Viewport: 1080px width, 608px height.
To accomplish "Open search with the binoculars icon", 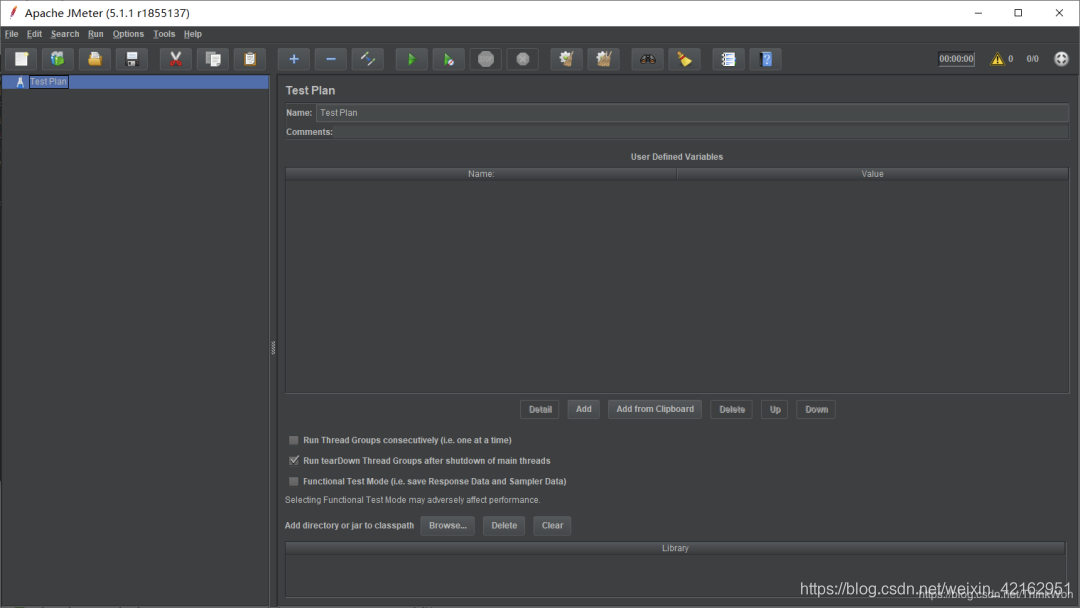I will pyautogui.click(x=647, y=59).
